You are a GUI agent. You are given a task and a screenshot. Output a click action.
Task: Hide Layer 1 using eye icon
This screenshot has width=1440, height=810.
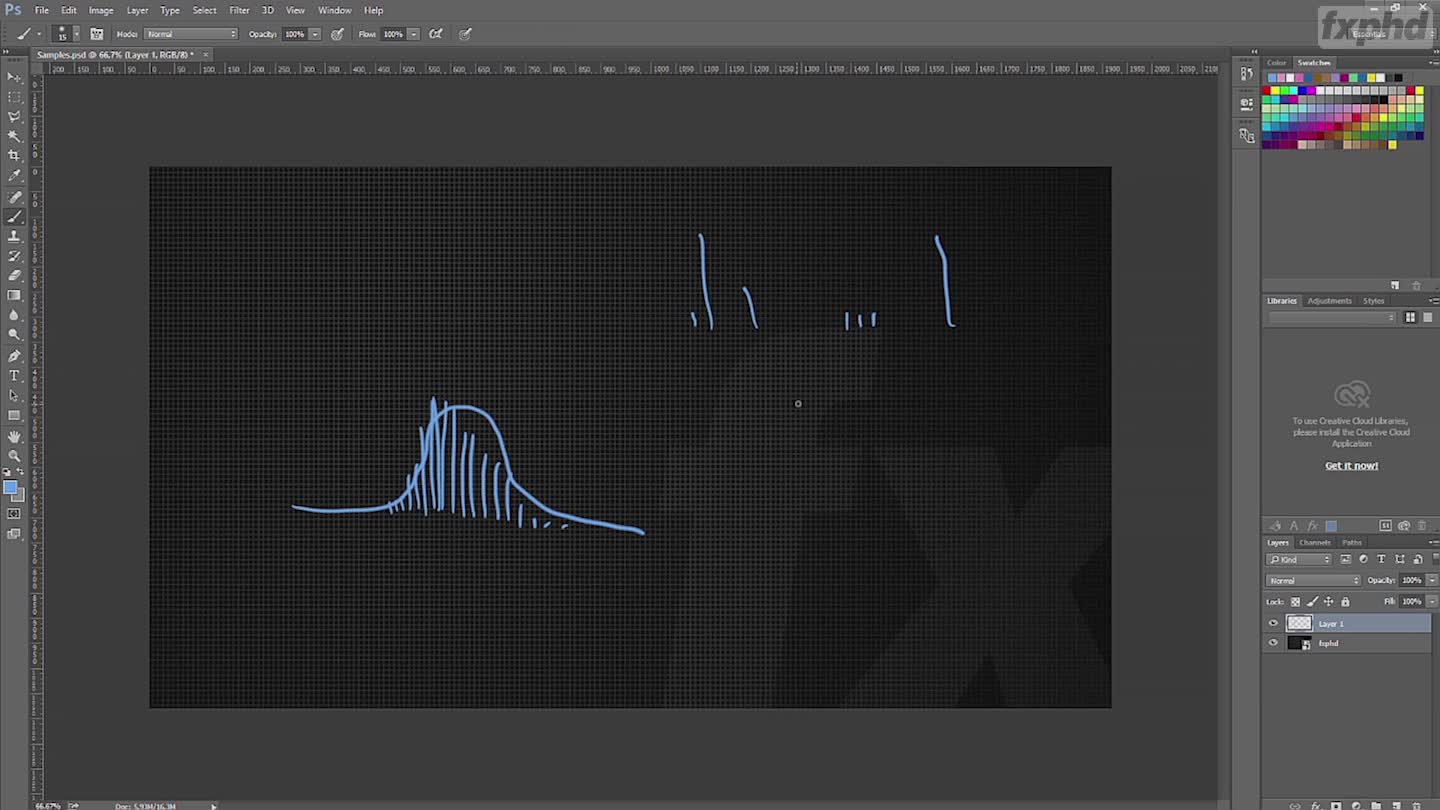1273,623
